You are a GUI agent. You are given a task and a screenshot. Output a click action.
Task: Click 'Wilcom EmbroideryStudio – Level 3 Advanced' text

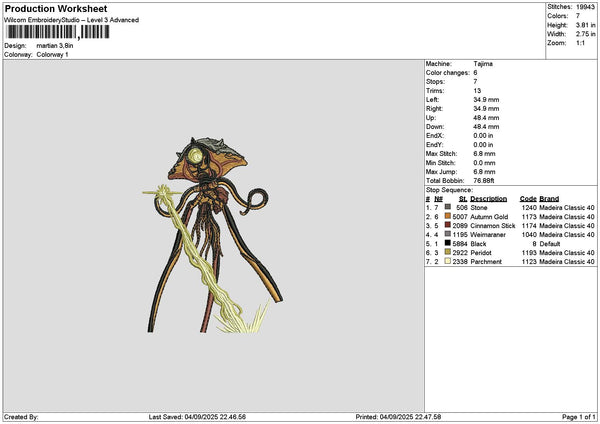pyautogui.click(x=72, y=20)
